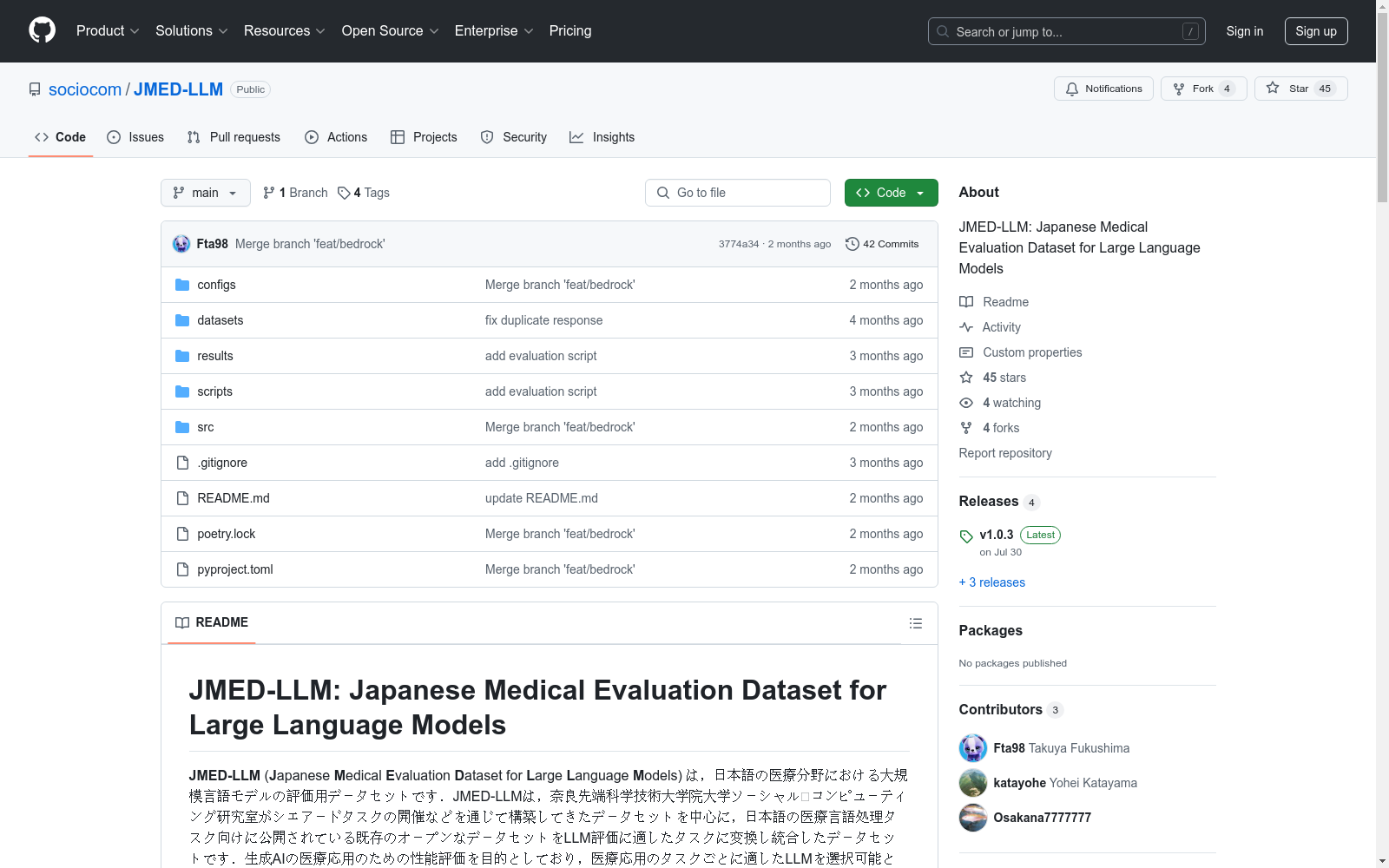The height and width of the screenshot is (868, 1389).
Task: Open the Pull requests tab
Action: pos(234,137)
